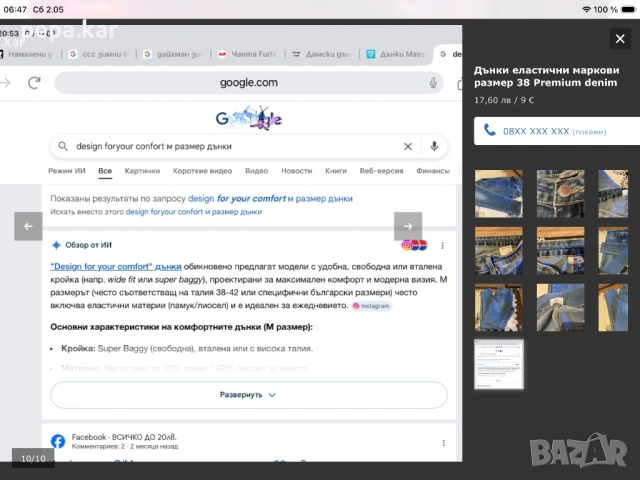Switch to browser tab Намалени

point(27,54)
